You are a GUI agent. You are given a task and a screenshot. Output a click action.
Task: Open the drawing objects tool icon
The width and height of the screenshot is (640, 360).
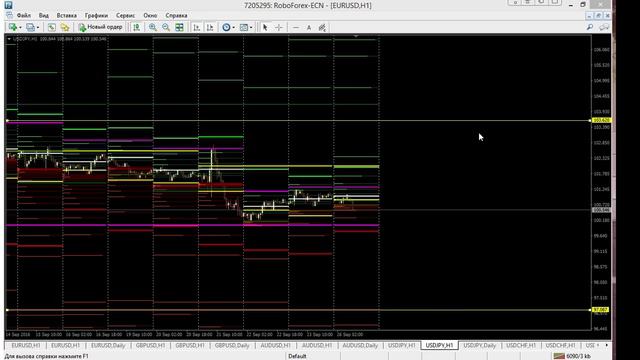coord(322,27)
